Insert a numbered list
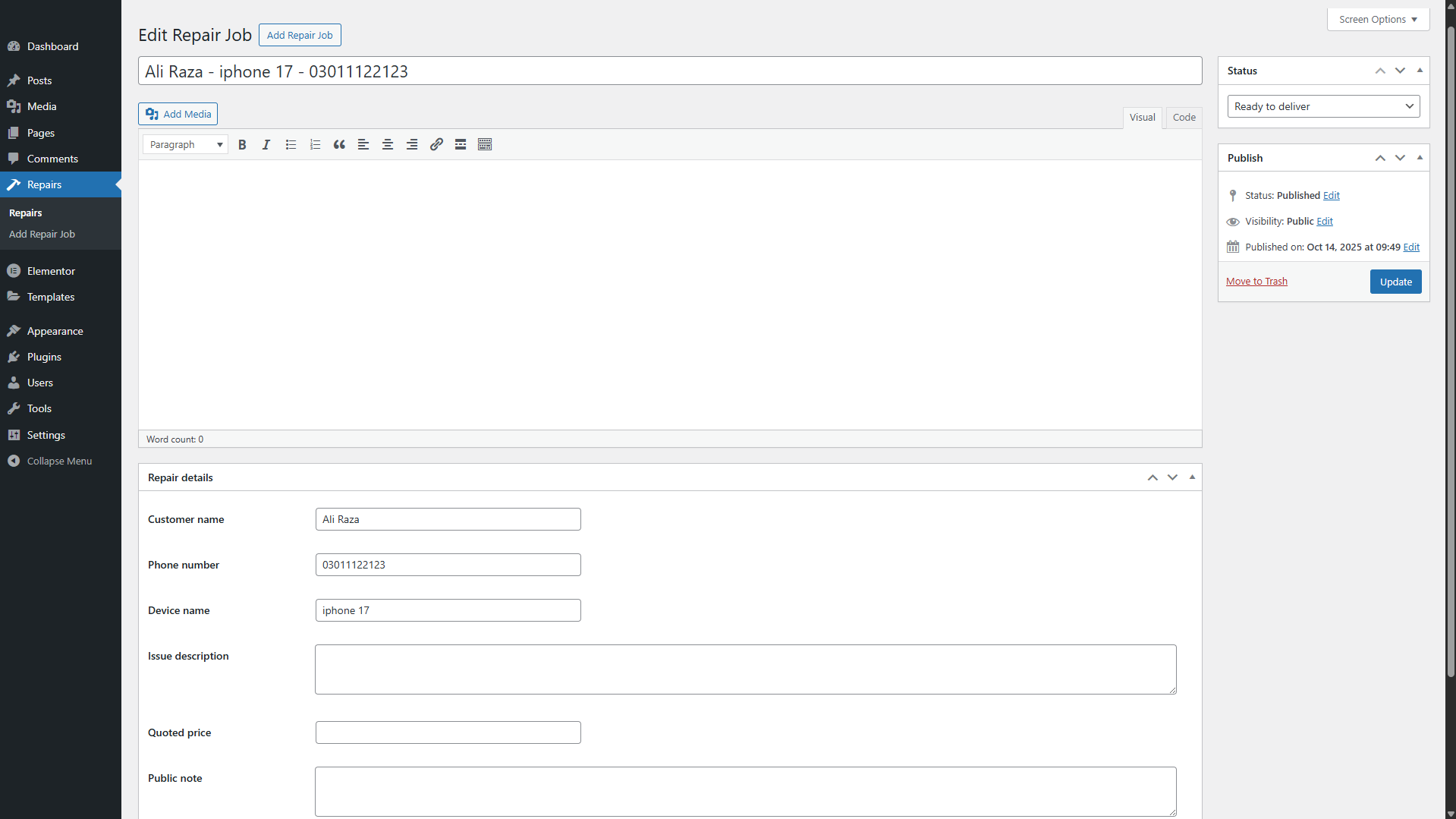The width and height of the screenshot is (1456, 819). [x=315, y=144]
